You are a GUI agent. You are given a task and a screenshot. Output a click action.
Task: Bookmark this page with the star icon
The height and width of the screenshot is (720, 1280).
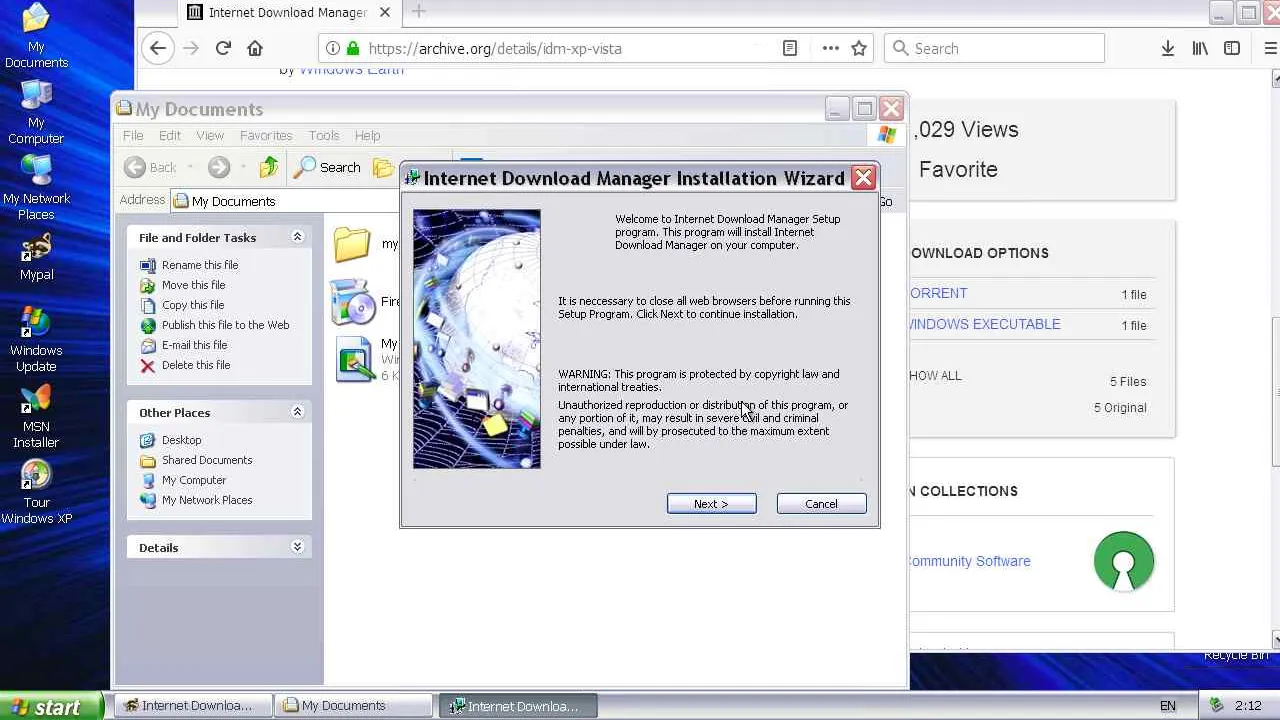pos(859,48)
